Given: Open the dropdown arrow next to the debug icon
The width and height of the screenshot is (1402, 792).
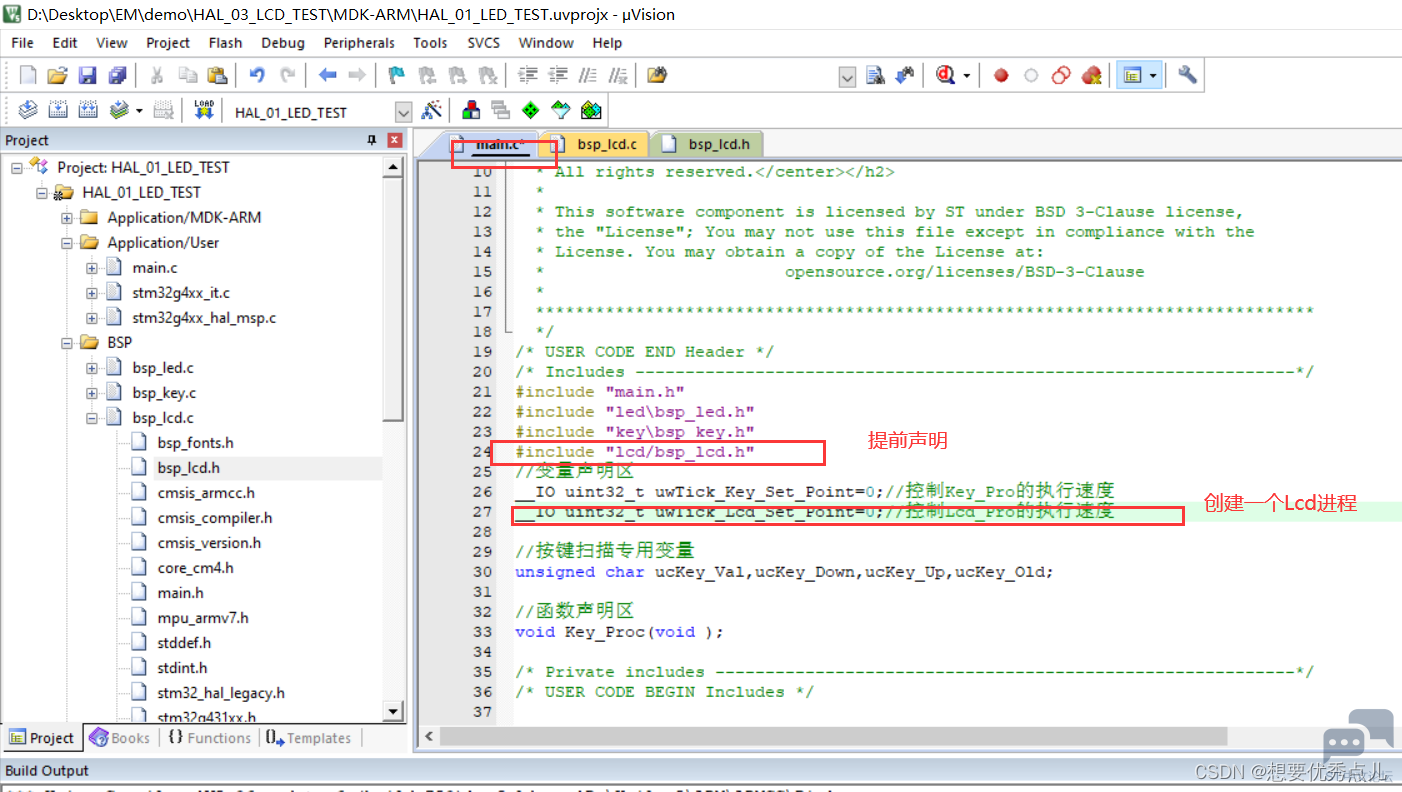Looking at the screenshot, I should click(968, 75).
